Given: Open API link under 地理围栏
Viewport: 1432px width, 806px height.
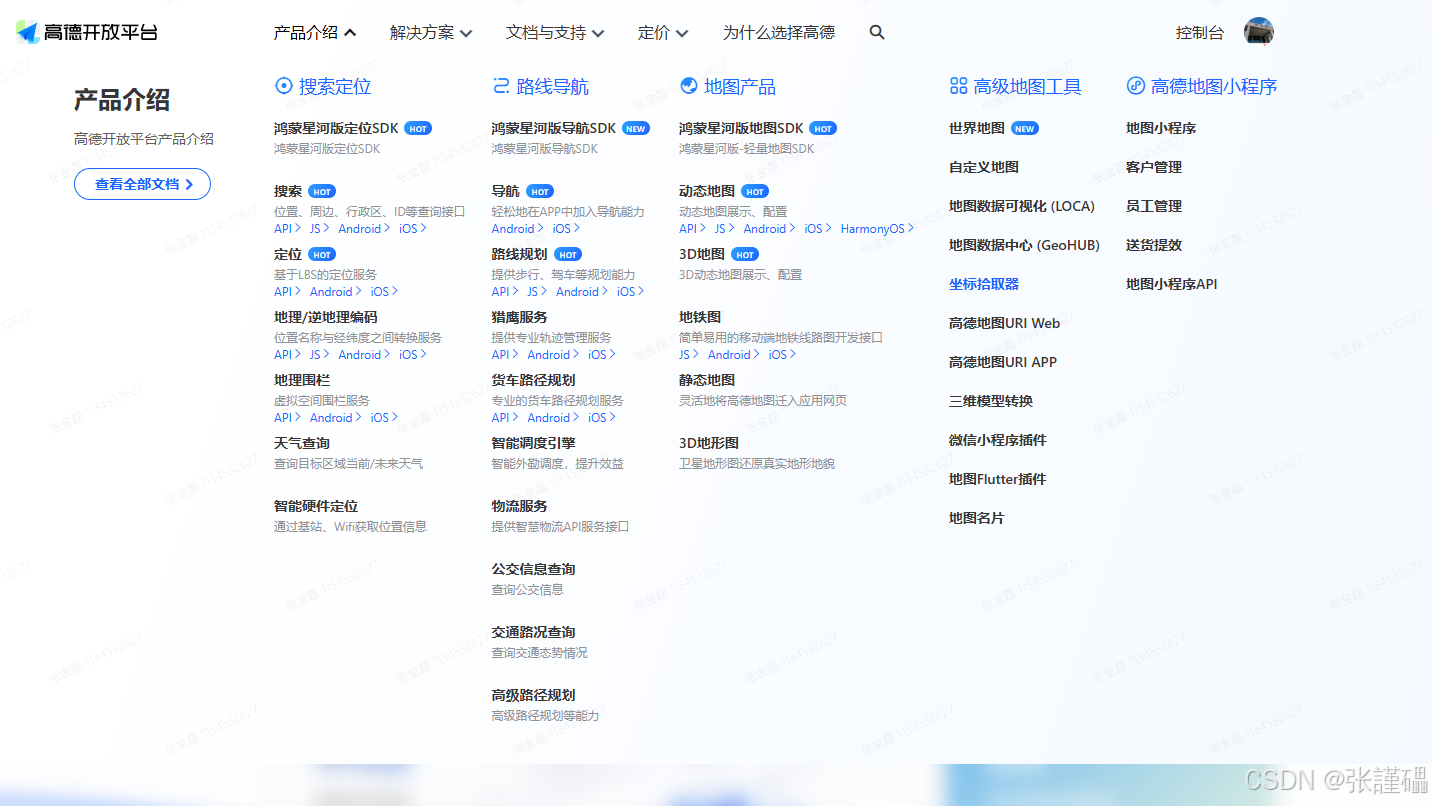Looking at the screenshot, I should tap(287, 417).
